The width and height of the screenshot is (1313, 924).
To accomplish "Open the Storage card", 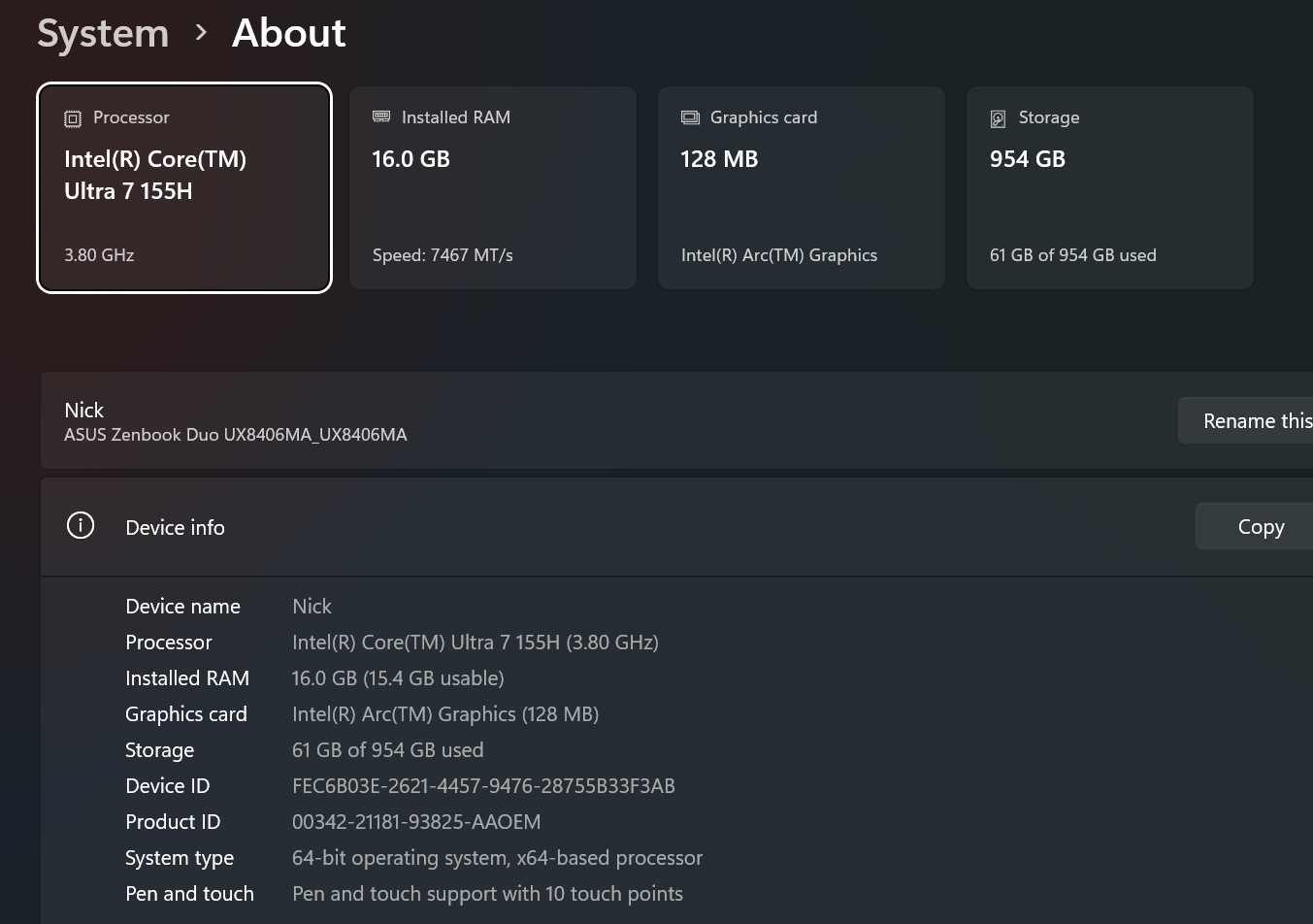I will pos(1110,187).
